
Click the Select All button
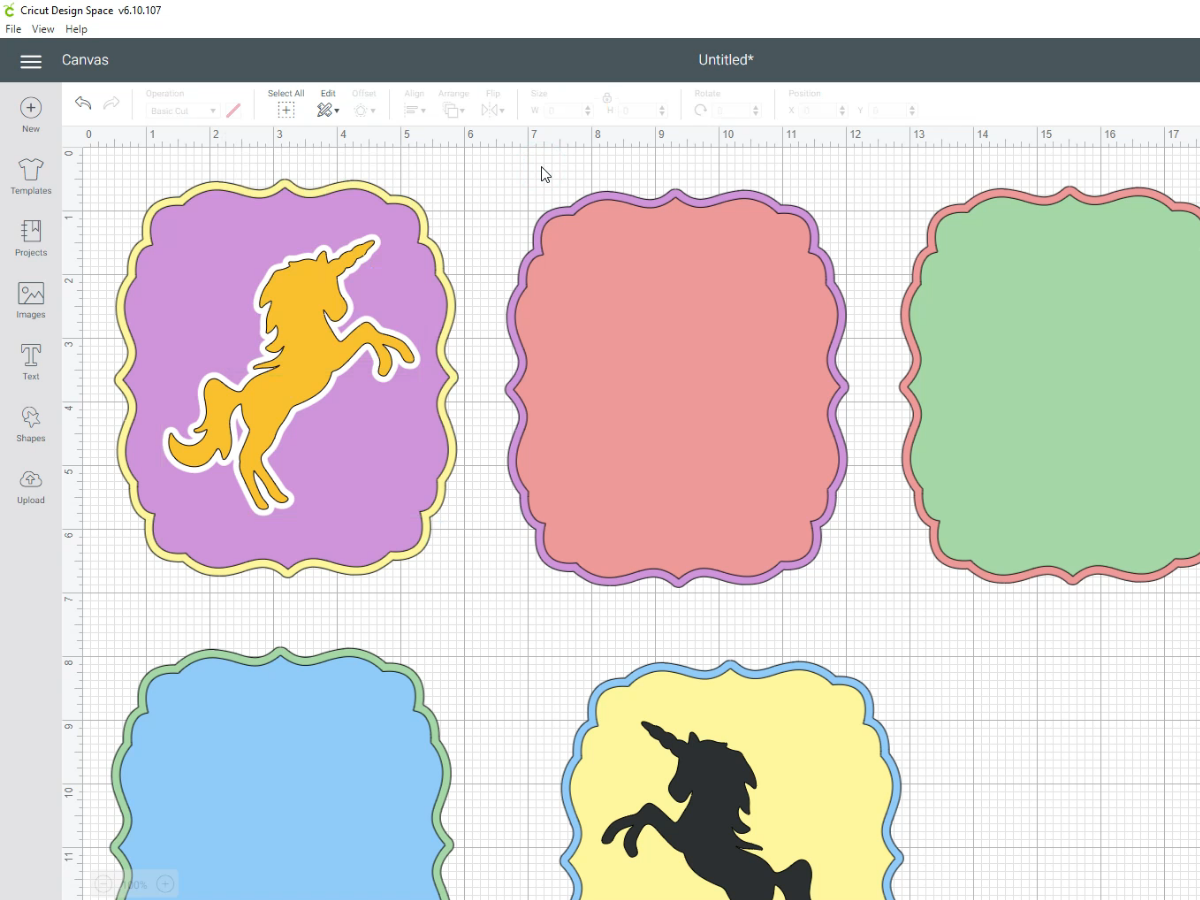[286, 110]
